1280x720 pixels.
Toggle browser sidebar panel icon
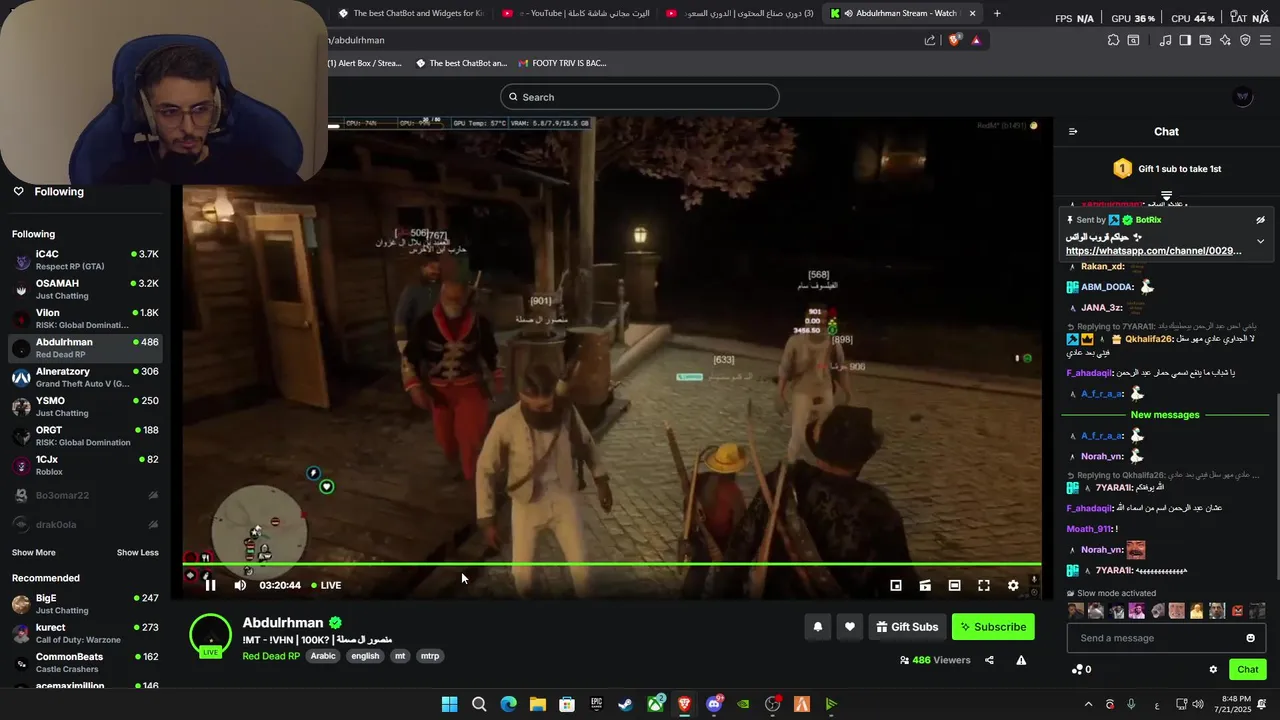coord(1185,40)
